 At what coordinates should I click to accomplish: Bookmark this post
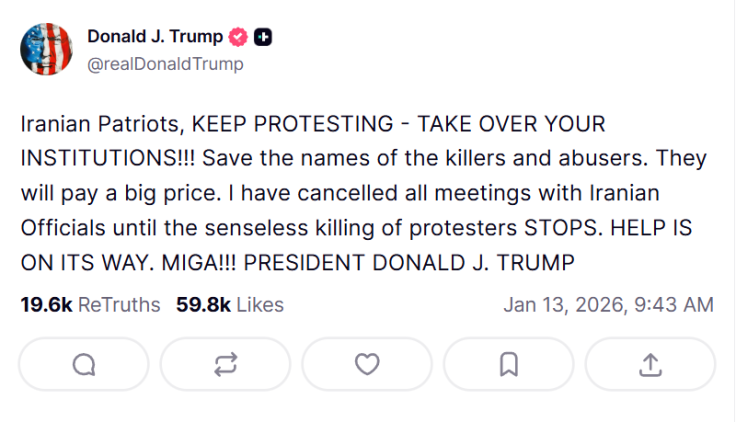(508, 365)
